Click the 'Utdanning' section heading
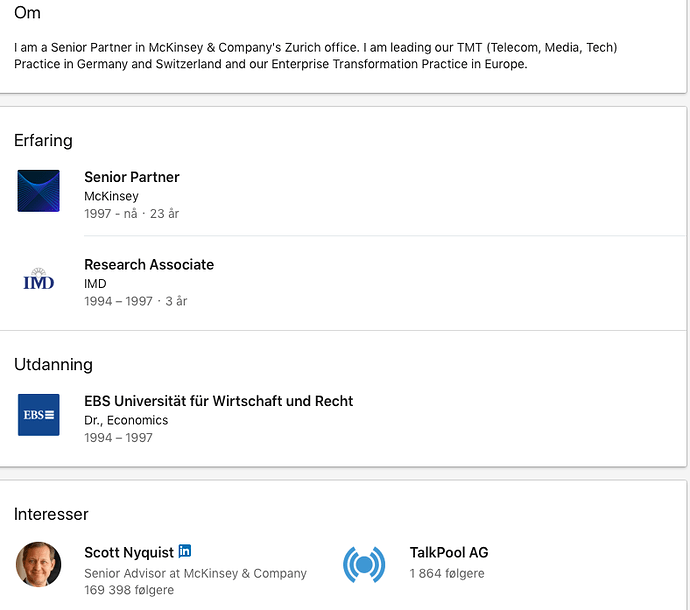Viewport: 690px width, 610px height. (x=53, y=364)
